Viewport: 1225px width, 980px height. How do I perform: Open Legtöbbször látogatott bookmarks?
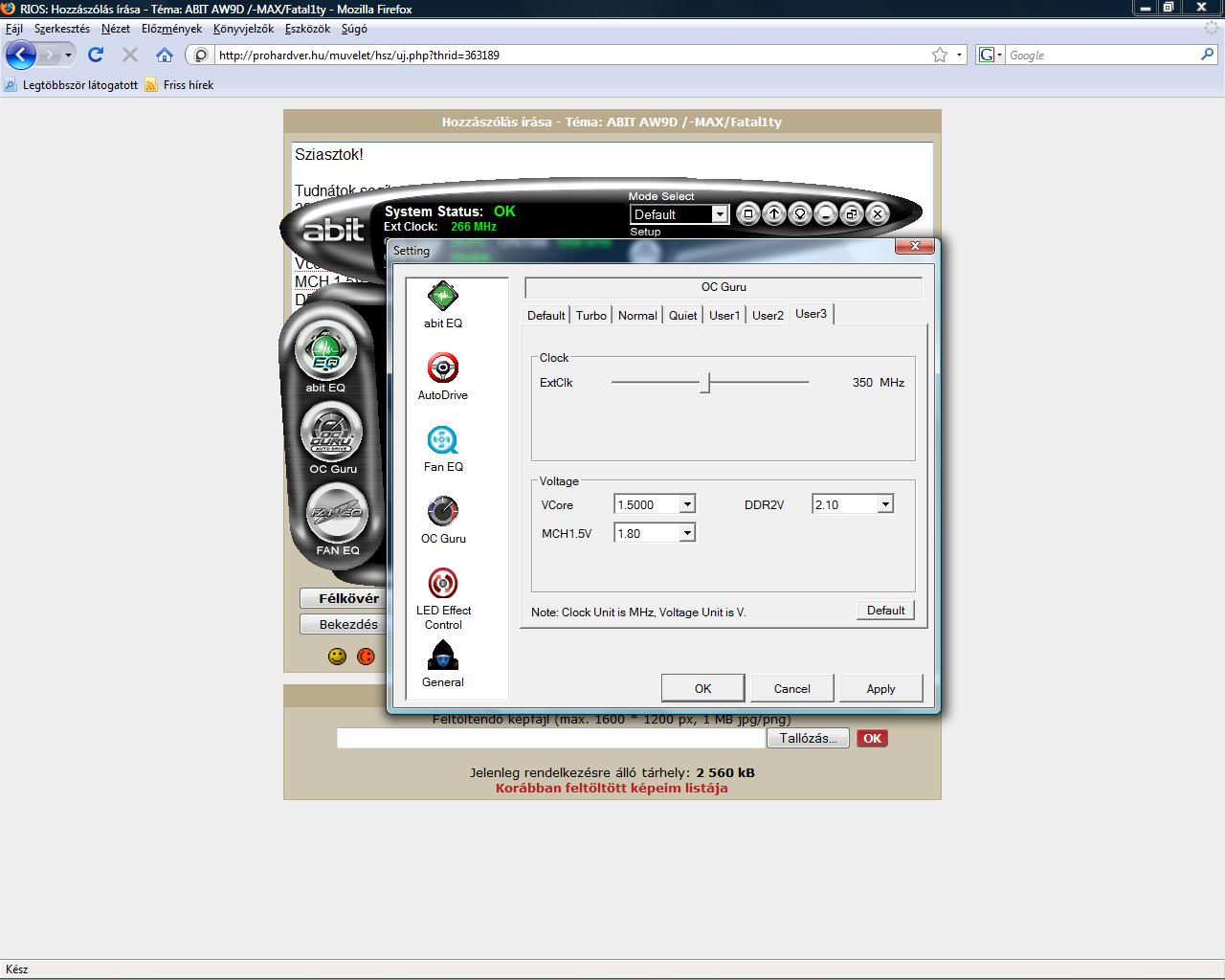pos(72,85)
